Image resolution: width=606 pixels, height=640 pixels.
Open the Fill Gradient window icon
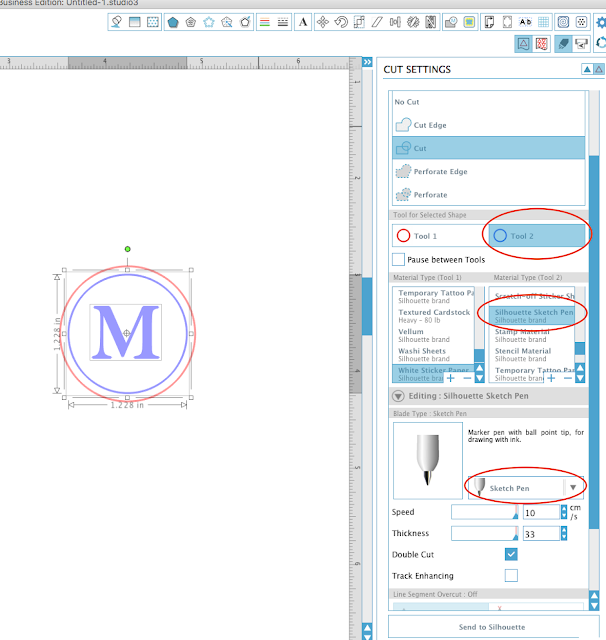[x=135, y=22]
